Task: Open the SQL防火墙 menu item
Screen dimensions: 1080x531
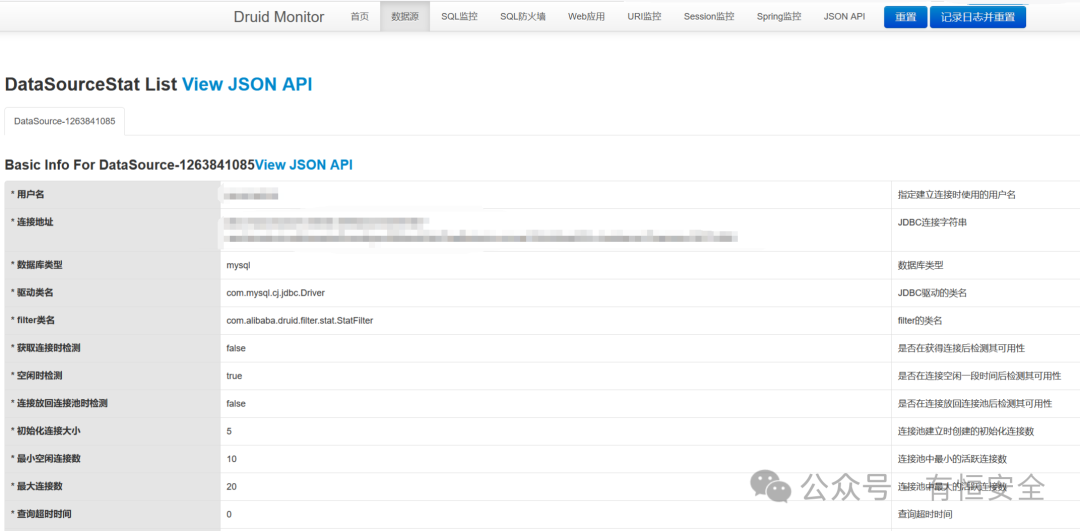Action: point(523,17)
